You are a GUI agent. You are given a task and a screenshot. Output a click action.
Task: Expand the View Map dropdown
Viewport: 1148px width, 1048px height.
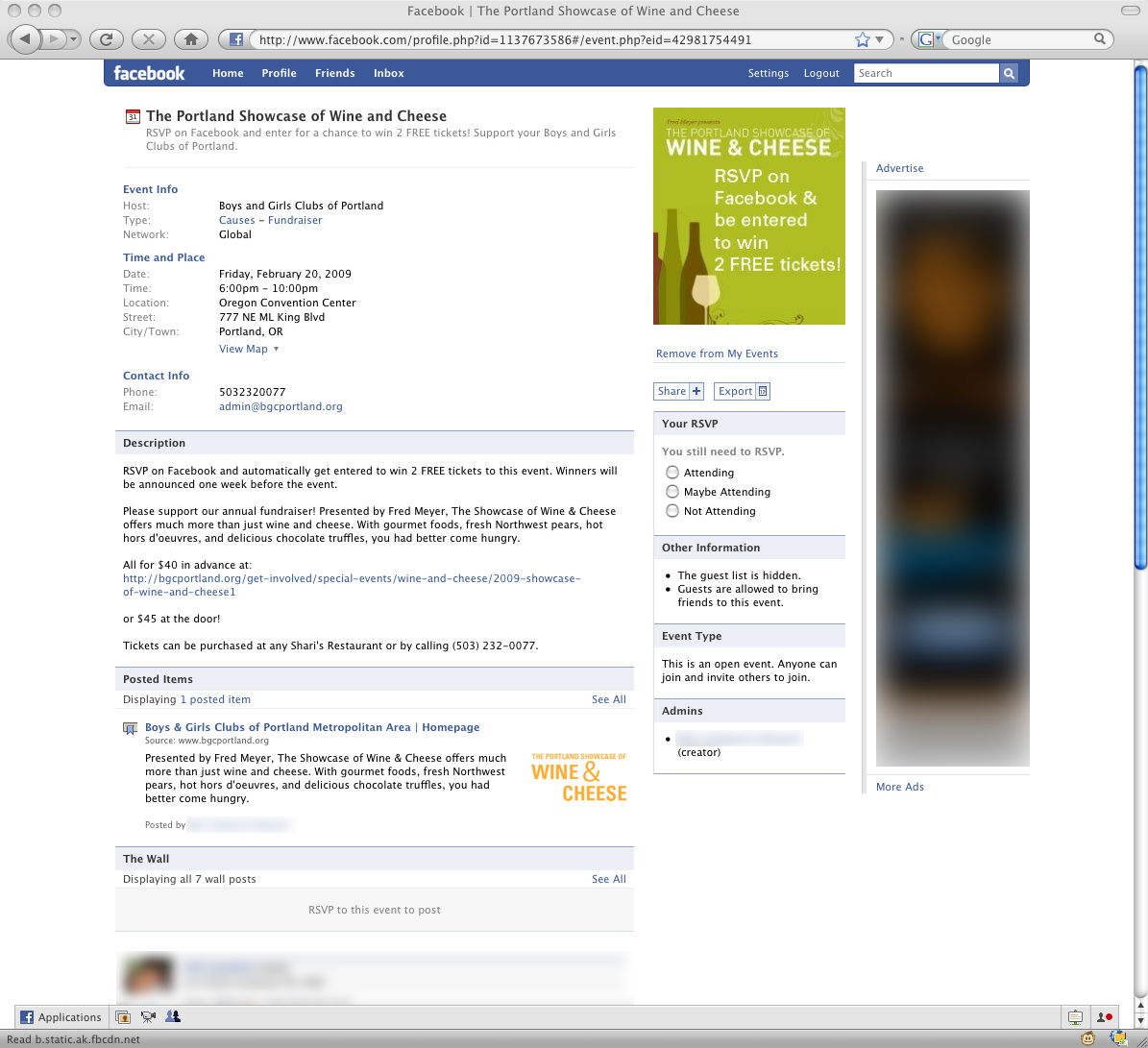[249, 349]
